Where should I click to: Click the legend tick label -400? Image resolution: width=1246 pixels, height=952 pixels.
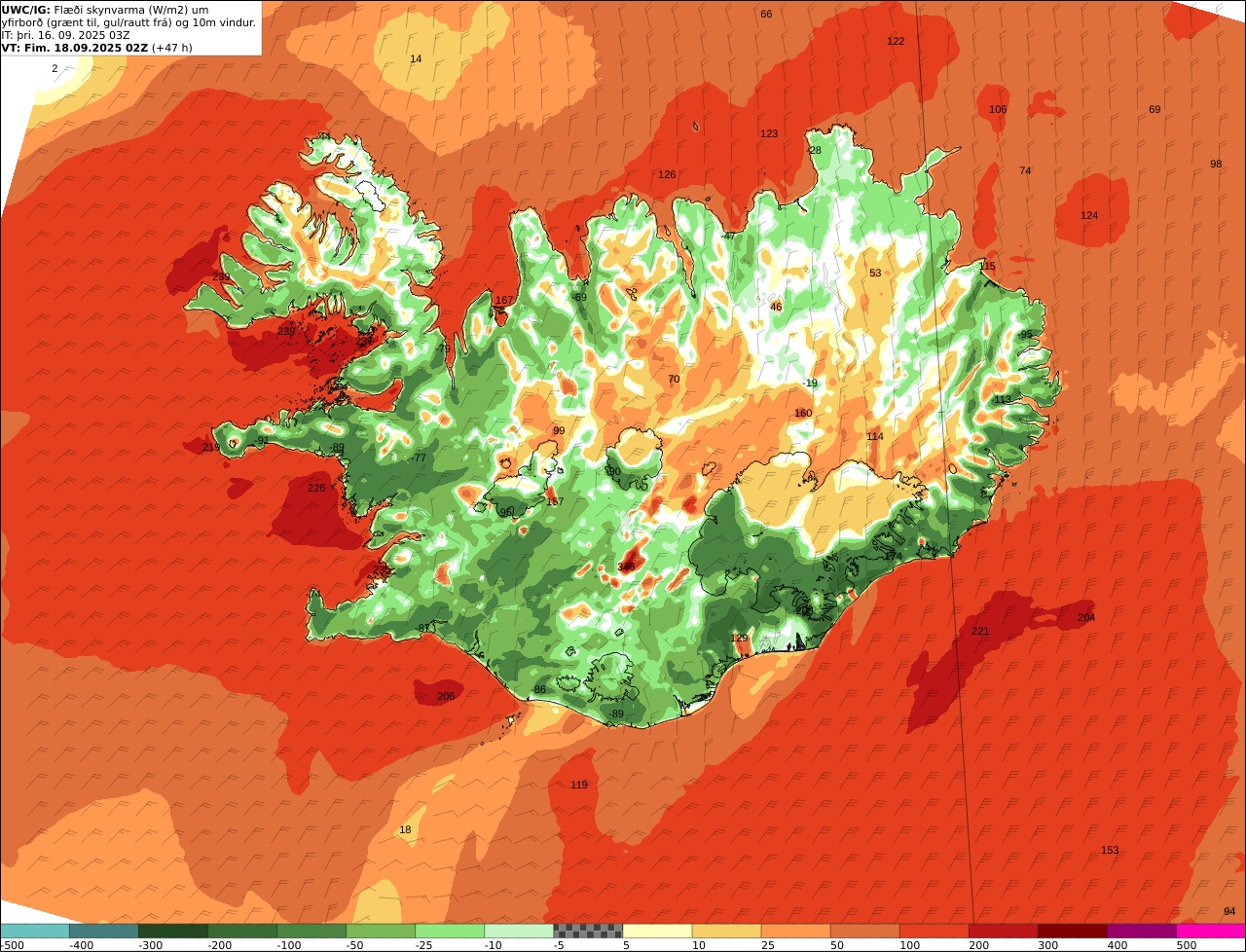click(x=81, y=945)
